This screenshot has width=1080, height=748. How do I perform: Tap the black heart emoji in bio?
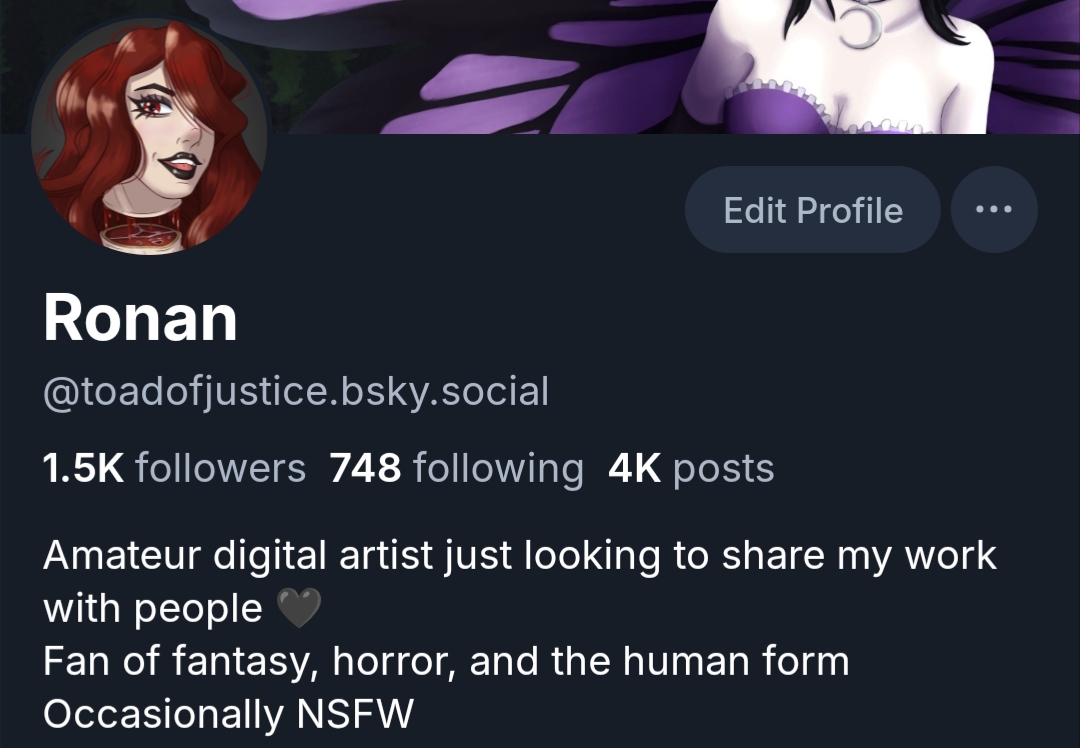[299, 608]
